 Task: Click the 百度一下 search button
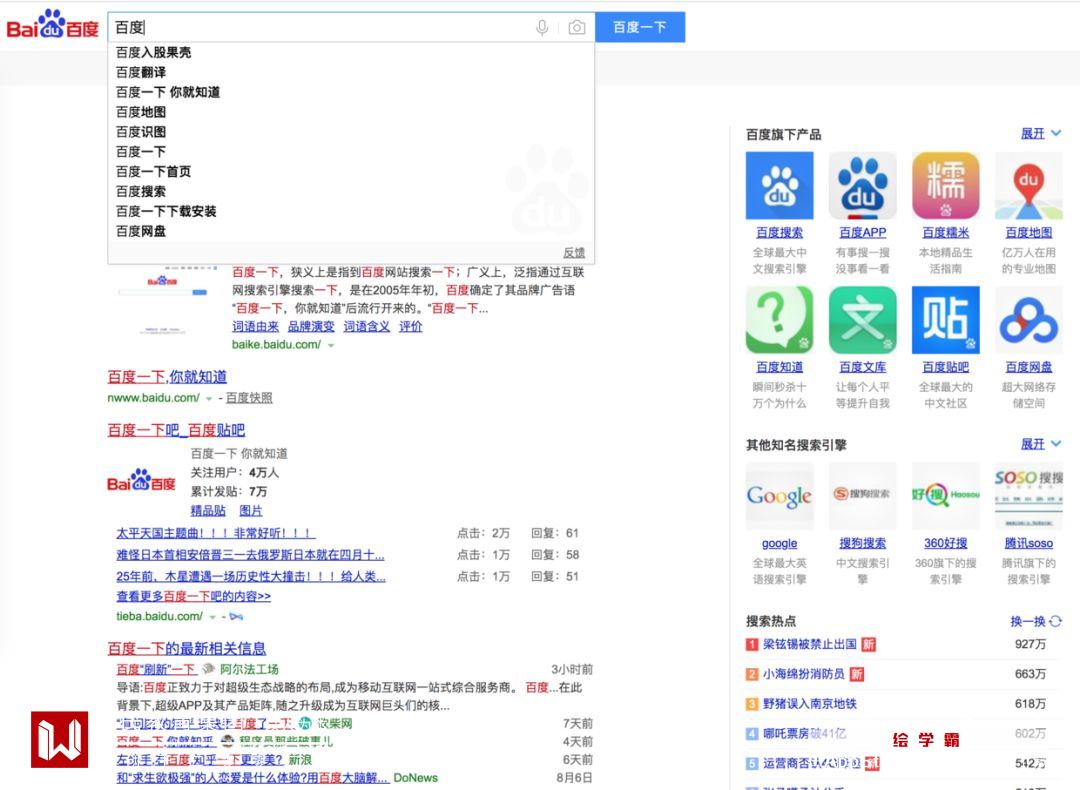[x=640, y=27]
